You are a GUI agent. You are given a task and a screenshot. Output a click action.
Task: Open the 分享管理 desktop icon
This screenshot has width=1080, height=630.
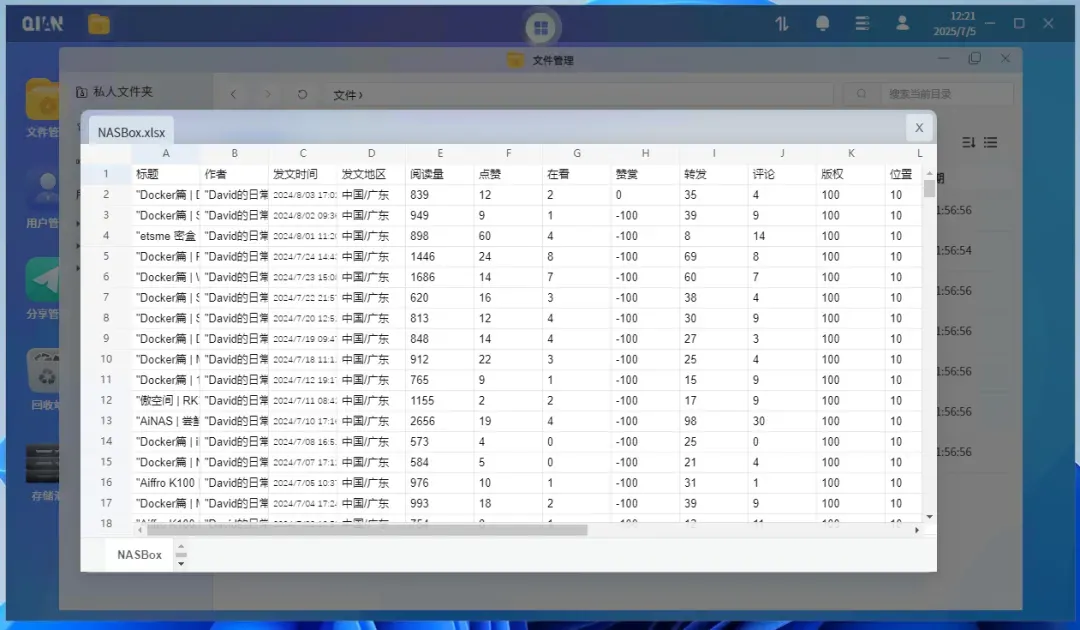tap(43, 288)
